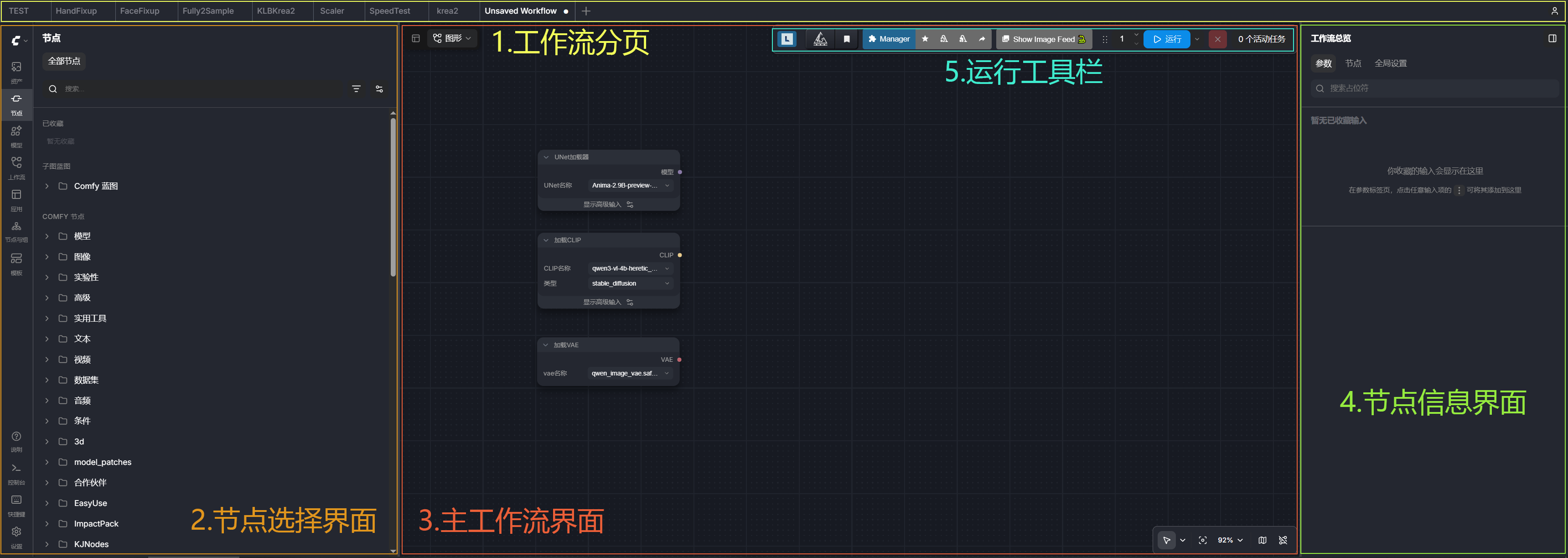Click the sort filter icon beside node search
The image size is (1568, 558).
pos(357,89)
